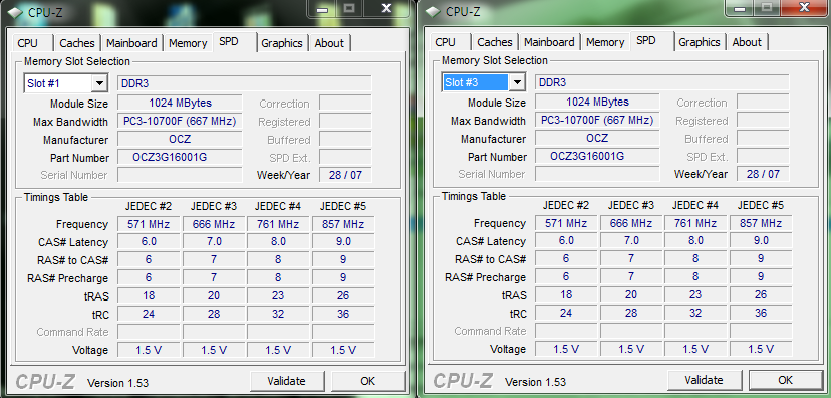Expand the Slot #3 dropdown arrow
Screen dimensions: 831x398
(517, 82)
